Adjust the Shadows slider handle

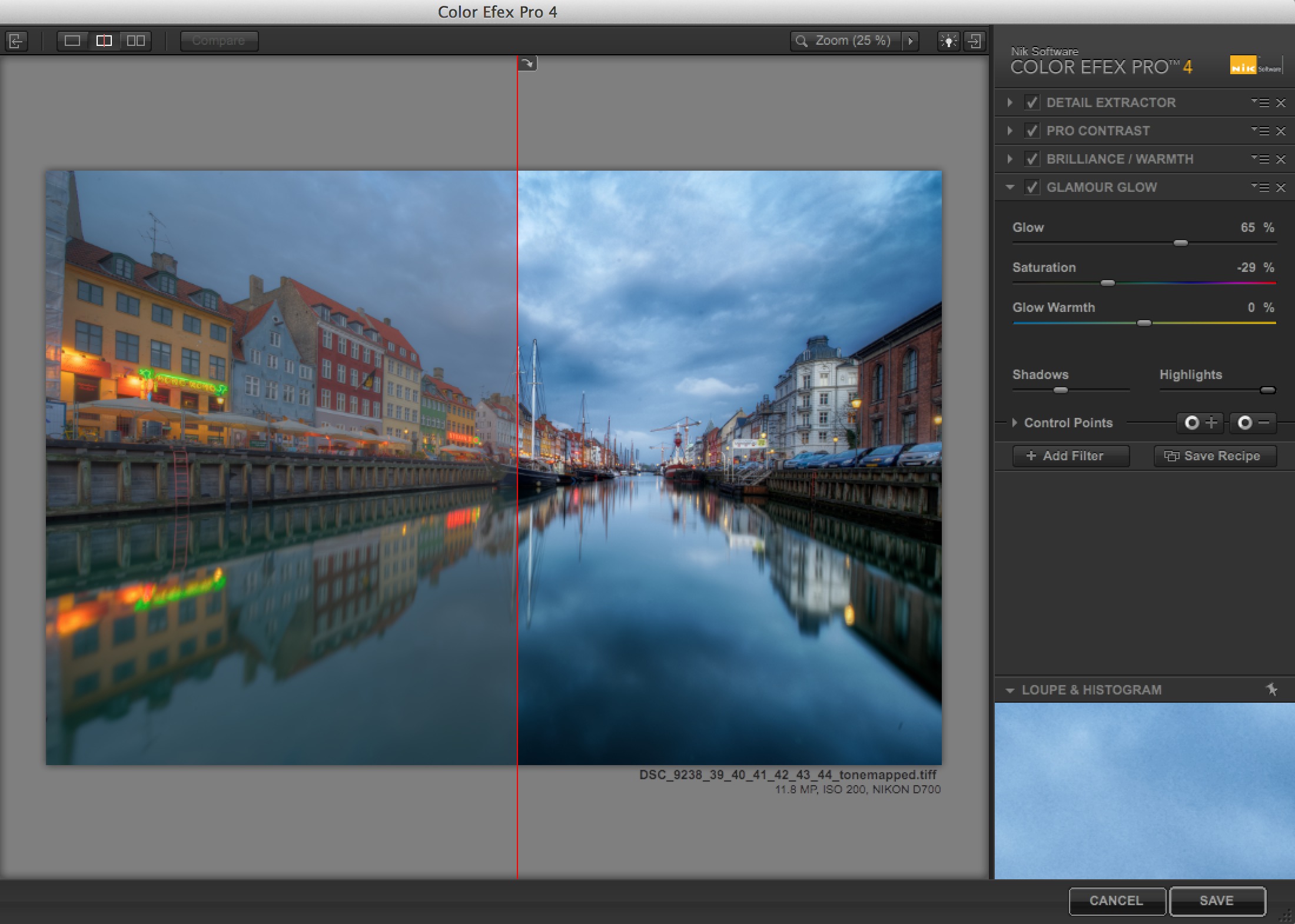coord(1060,390)
